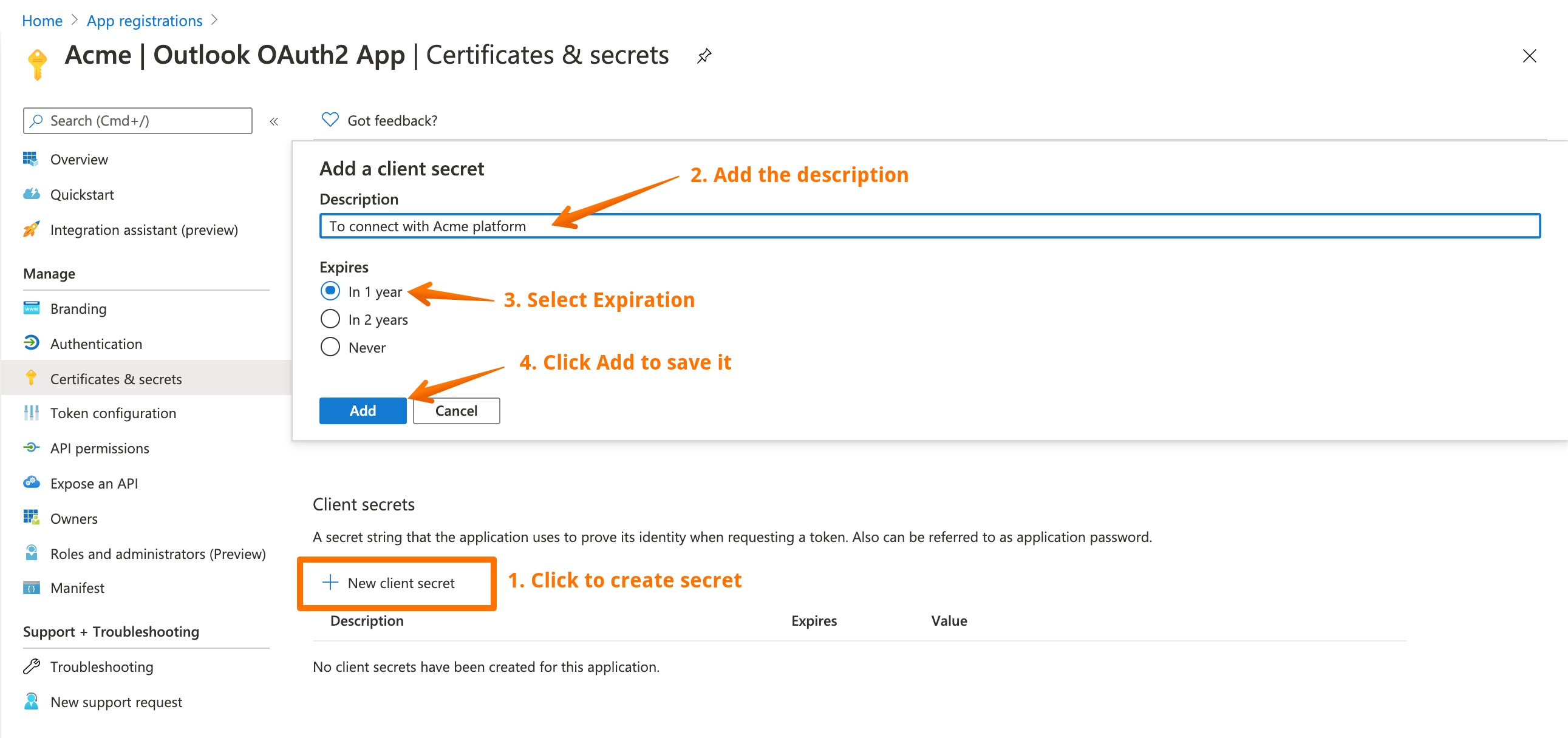The width and height of the screenshot is (1568, 738).
Task: Click the Overview navigation icon
Action: click(31, 159)
